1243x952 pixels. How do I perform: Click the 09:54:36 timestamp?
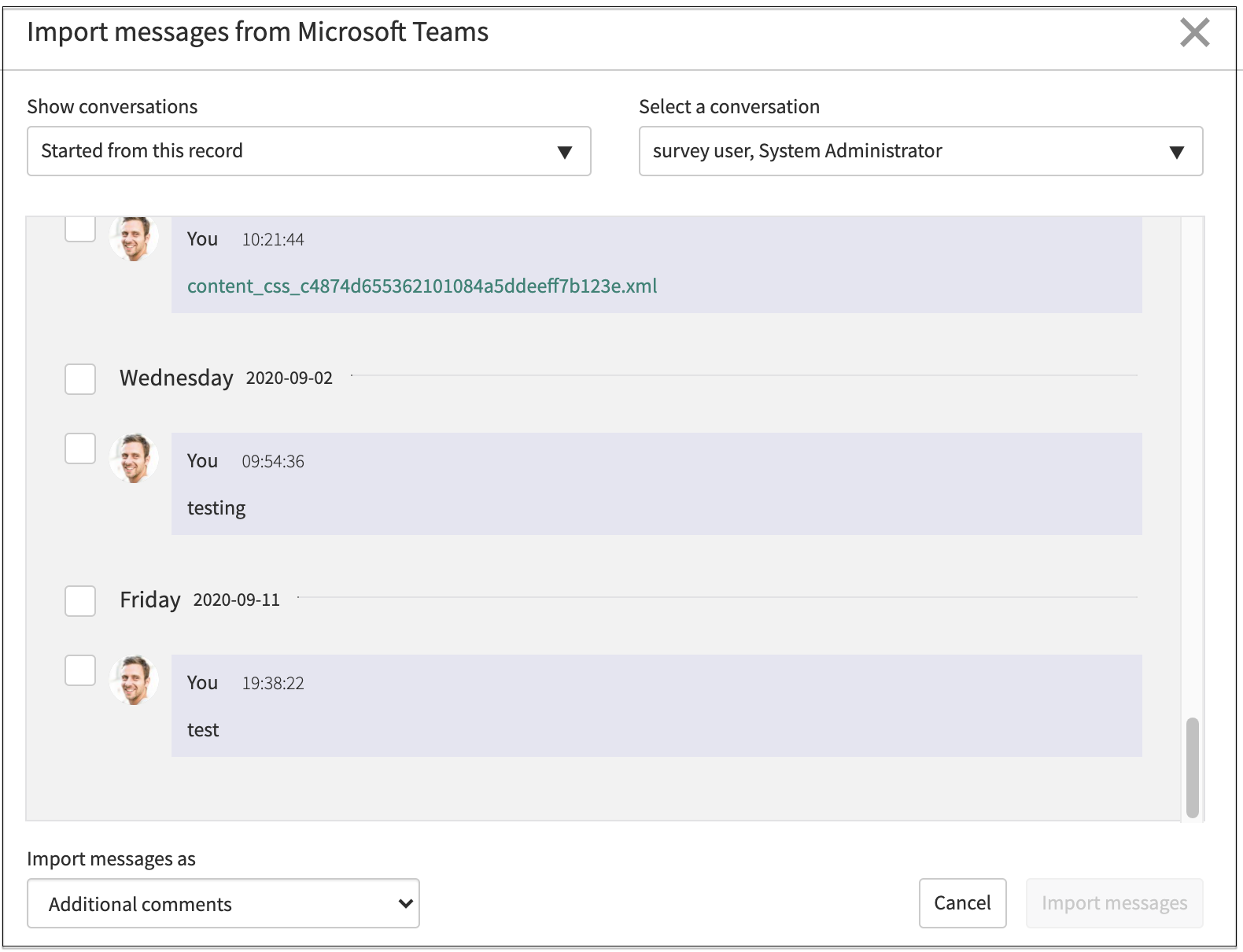(273, 462)
